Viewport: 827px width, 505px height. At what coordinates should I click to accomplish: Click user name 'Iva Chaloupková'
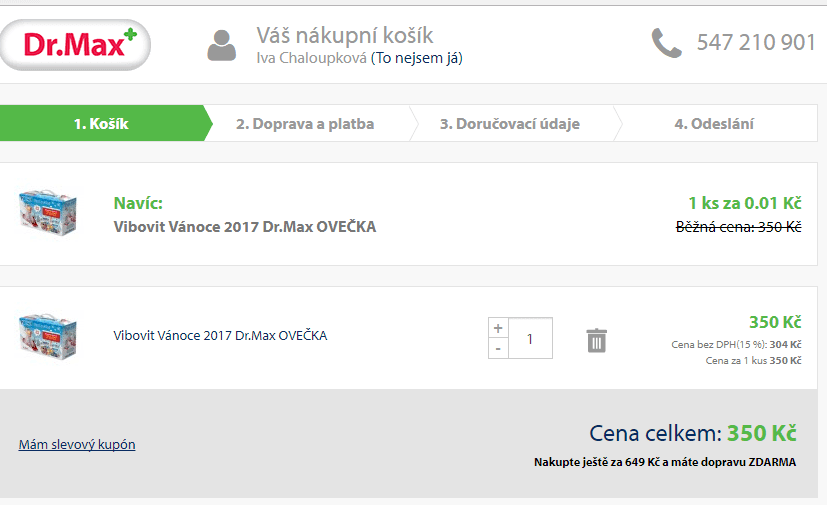(312, 58)
